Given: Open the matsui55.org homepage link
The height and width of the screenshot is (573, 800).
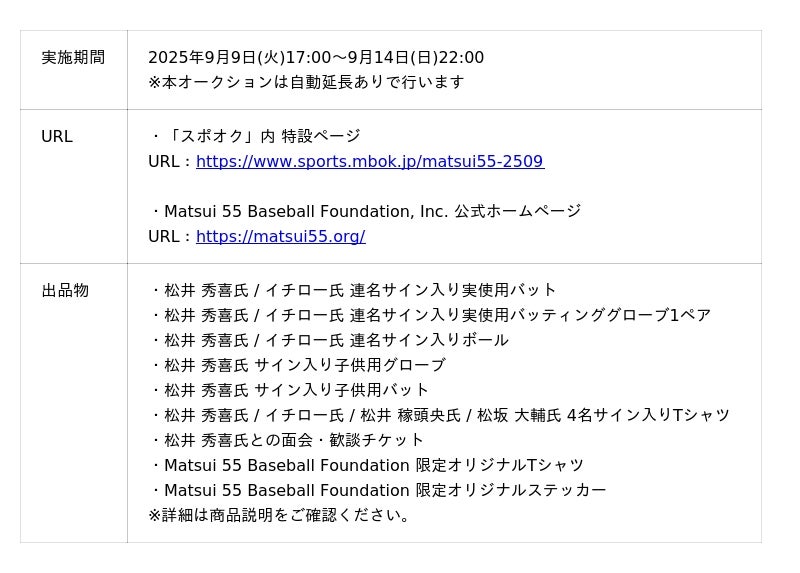Looking at the screenshot, I should pos(280,237).
